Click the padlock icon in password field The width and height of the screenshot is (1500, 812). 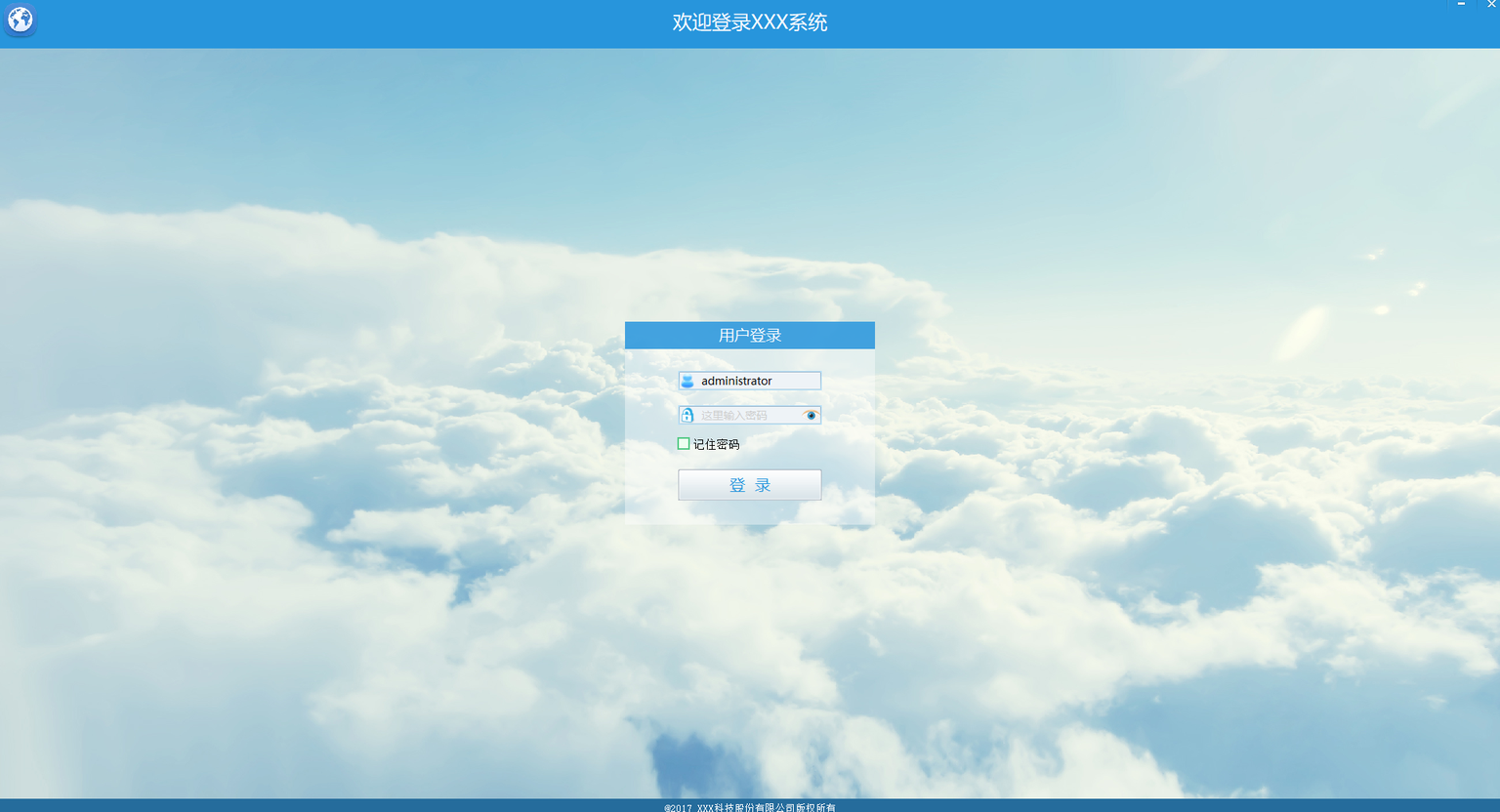687,415
